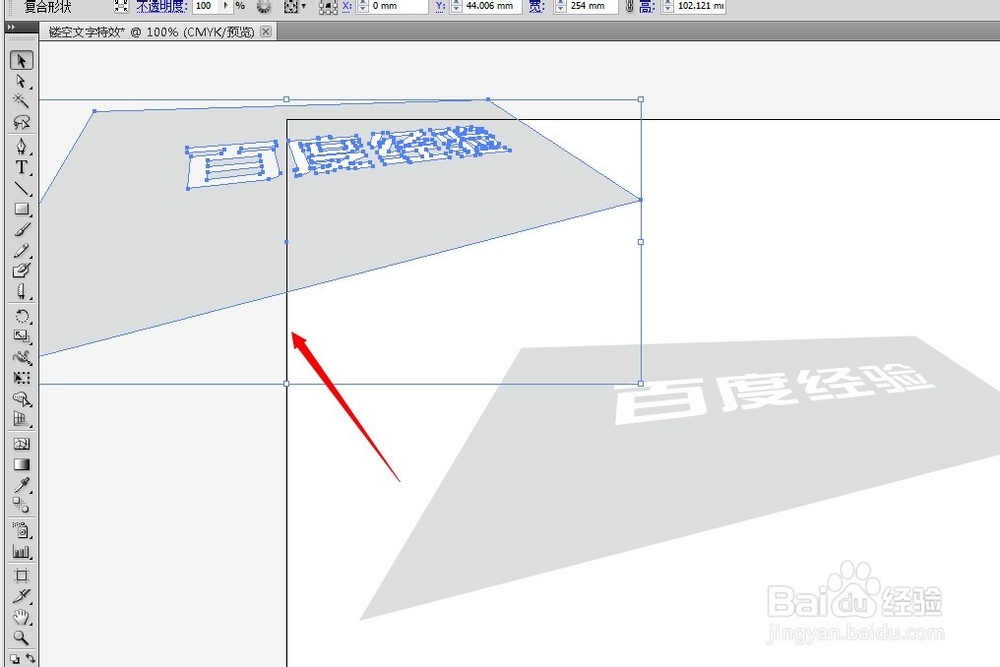Select the Blob Brush tool

coord(22,270)
